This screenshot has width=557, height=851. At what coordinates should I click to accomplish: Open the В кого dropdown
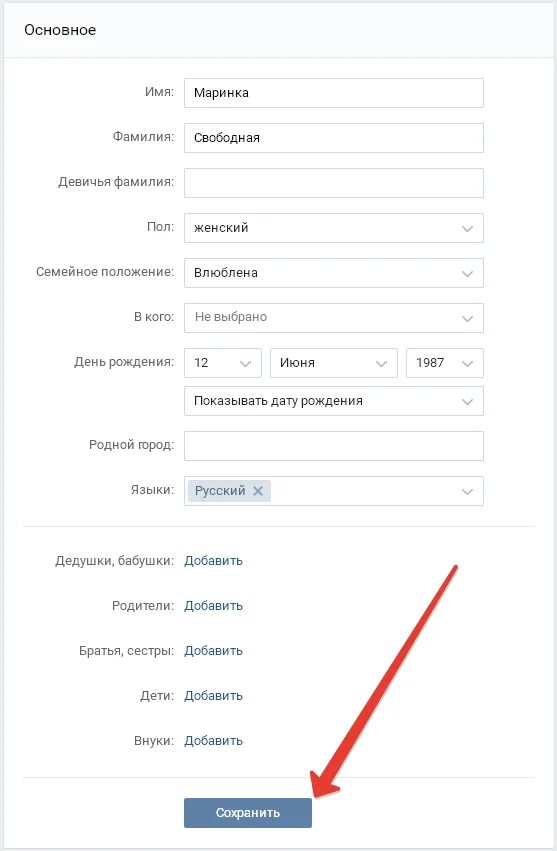click(x=333, y=318)
